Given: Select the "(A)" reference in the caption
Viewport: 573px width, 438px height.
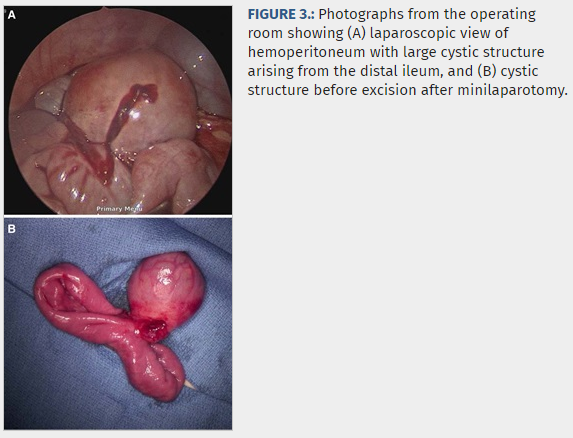Looking at the screenshot, I should click(357, 33).
